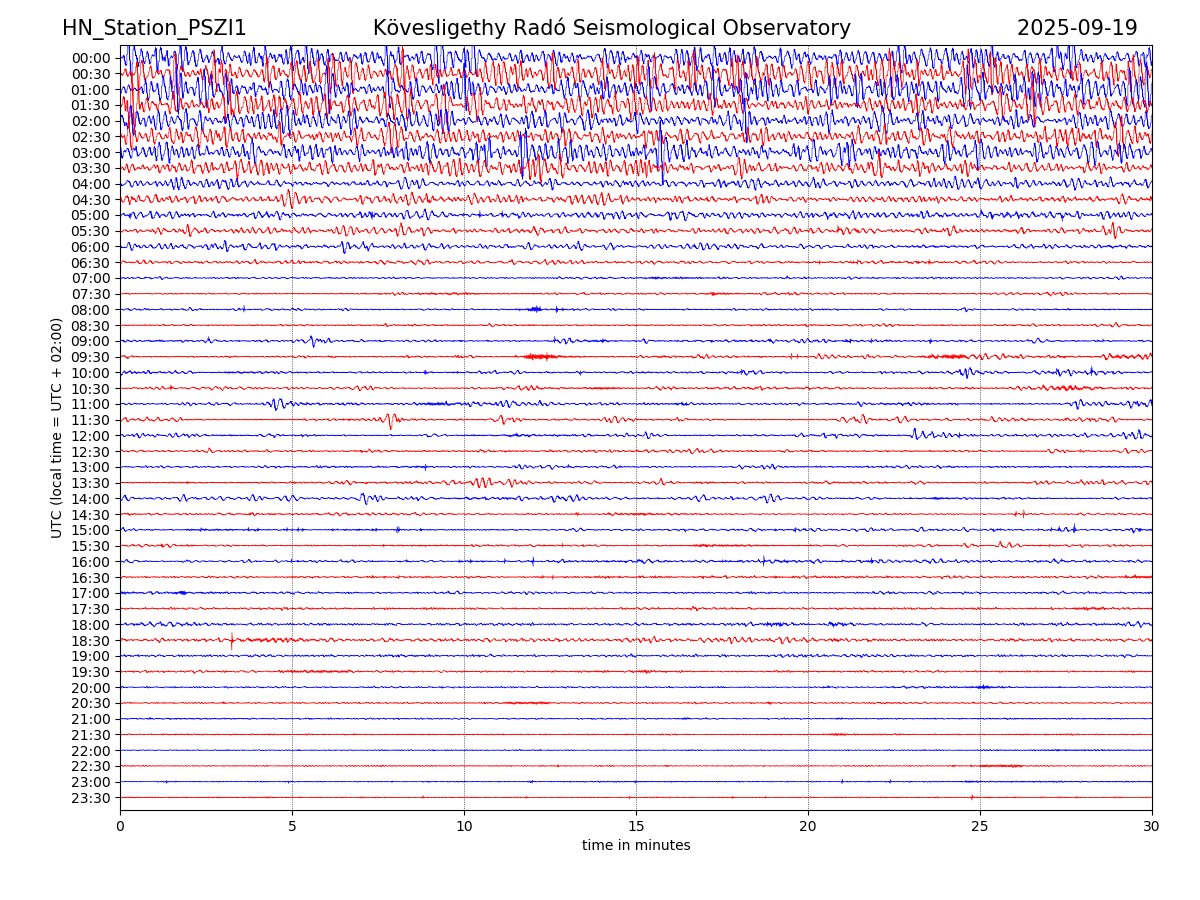Select the 30 minute tick label
This screenshot has height=900, width=1200.
[1152, 827]
